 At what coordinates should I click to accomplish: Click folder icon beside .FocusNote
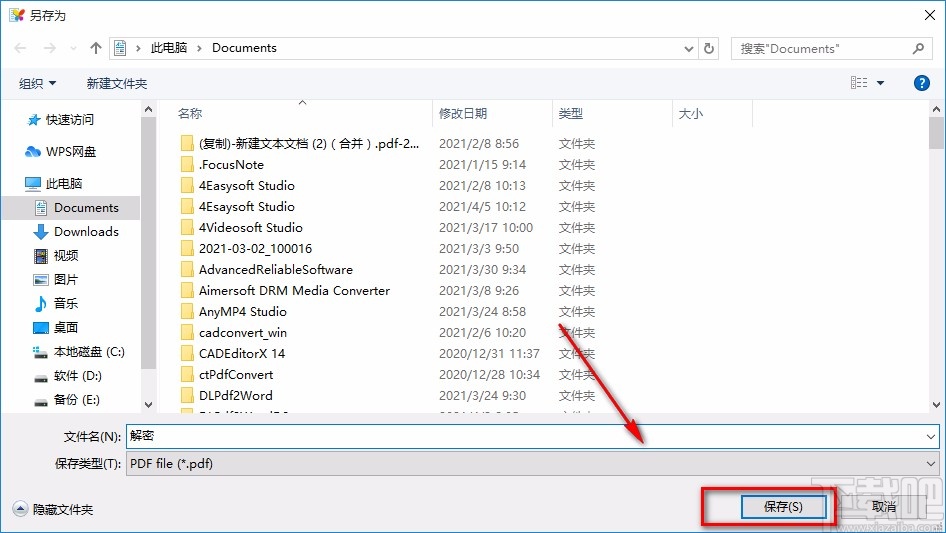pyautogui.click(x=188, y=165)
